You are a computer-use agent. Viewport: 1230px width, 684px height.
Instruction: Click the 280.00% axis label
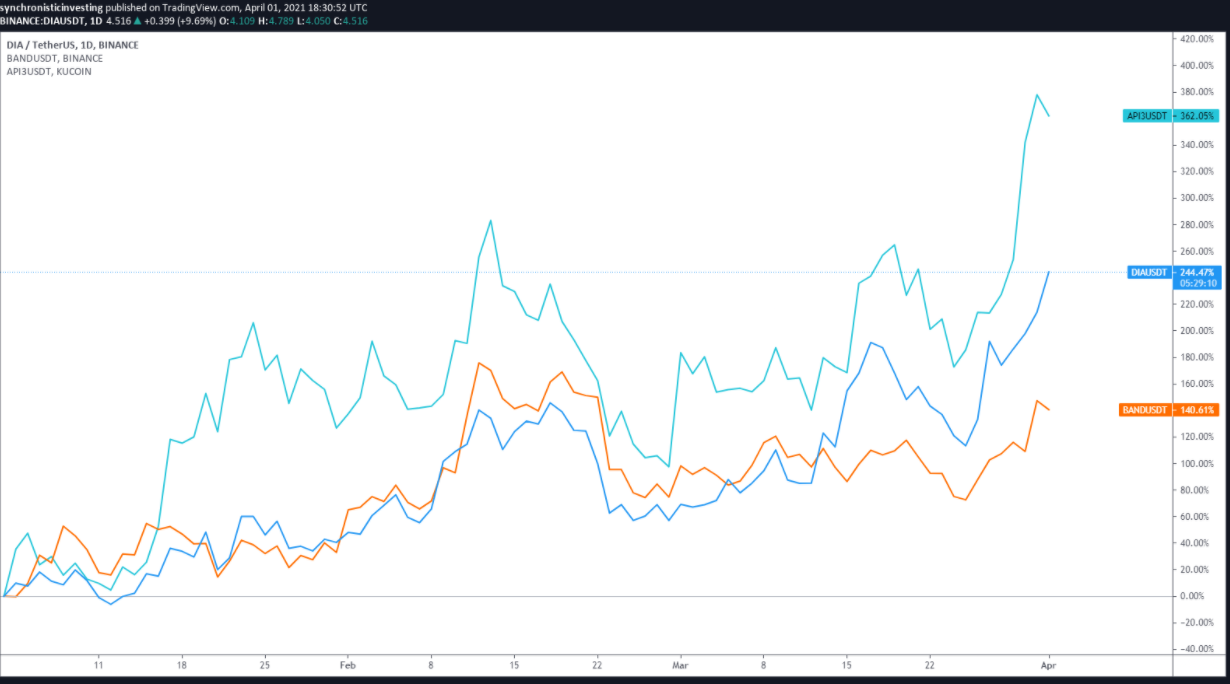[x=1197, y=225]
